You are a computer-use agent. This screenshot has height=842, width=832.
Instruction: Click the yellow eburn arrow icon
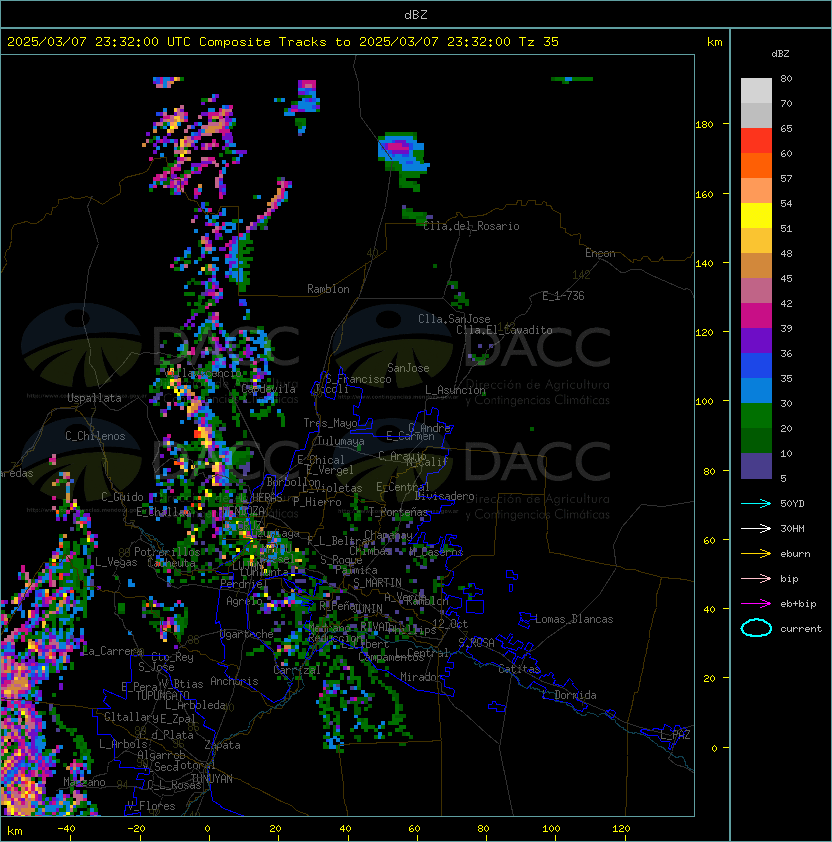(756, 554)
